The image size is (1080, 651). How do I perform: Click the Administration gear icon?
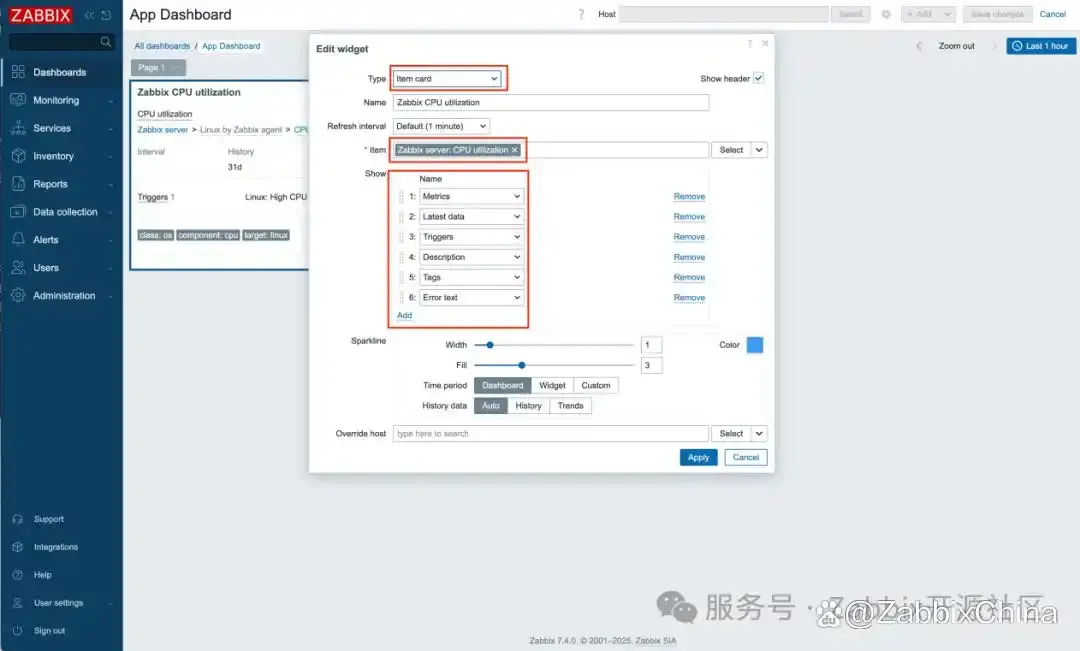19,295
